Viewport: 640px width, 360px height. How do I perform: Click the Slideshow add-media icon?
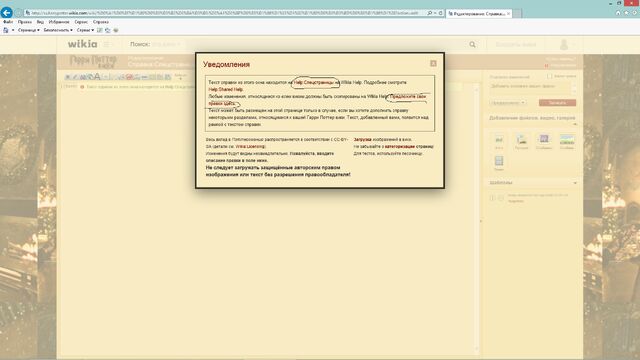pos(544,142)
